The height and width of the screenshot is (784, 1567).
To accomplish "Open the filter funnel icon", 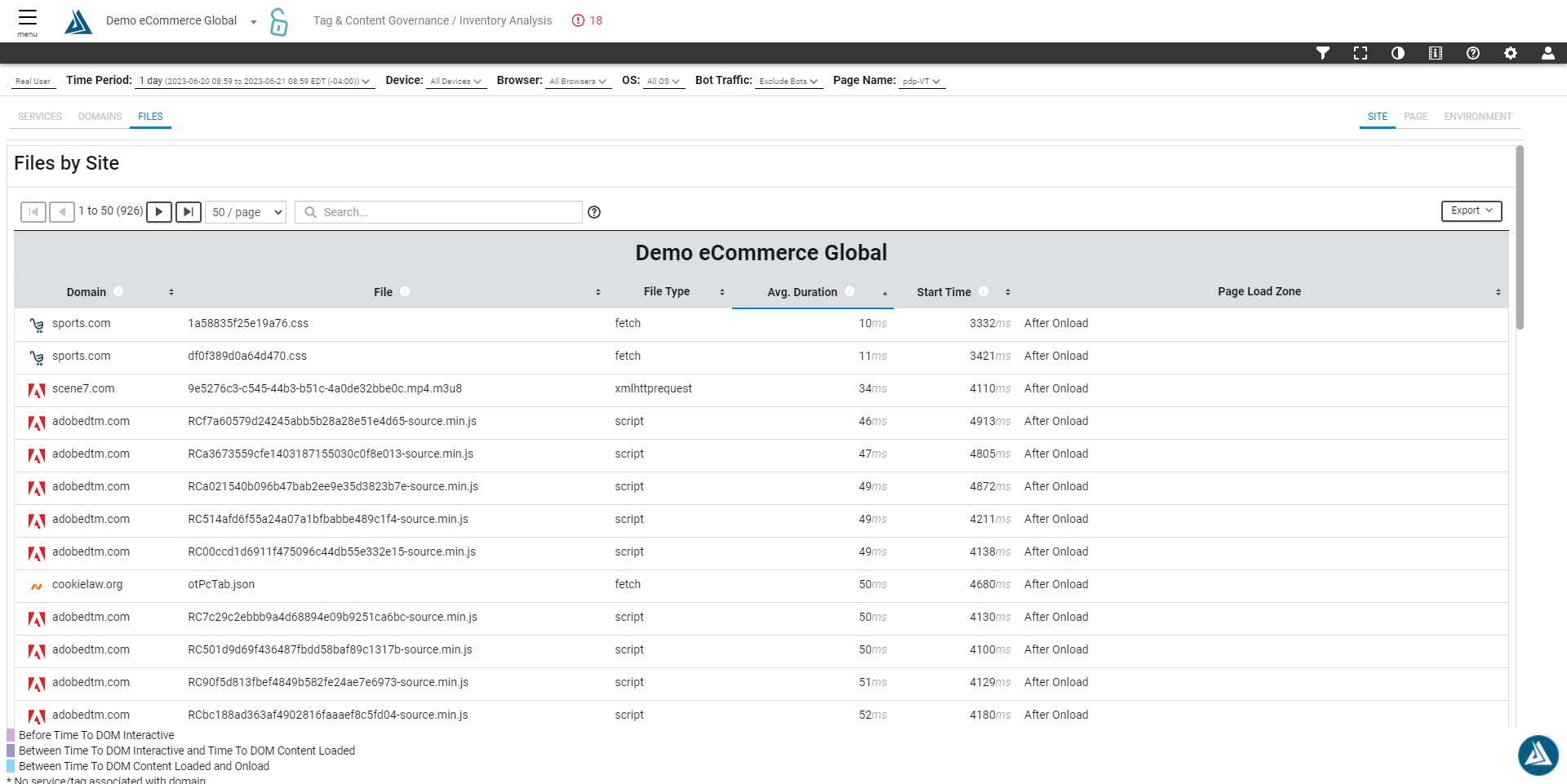I will click(1323, 53).
